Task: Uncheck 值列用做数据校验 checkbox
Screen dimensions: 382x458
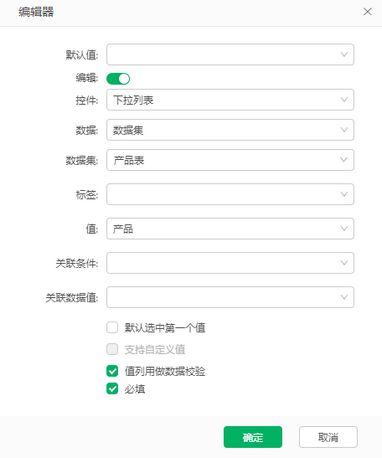Action: coord(112,371)
